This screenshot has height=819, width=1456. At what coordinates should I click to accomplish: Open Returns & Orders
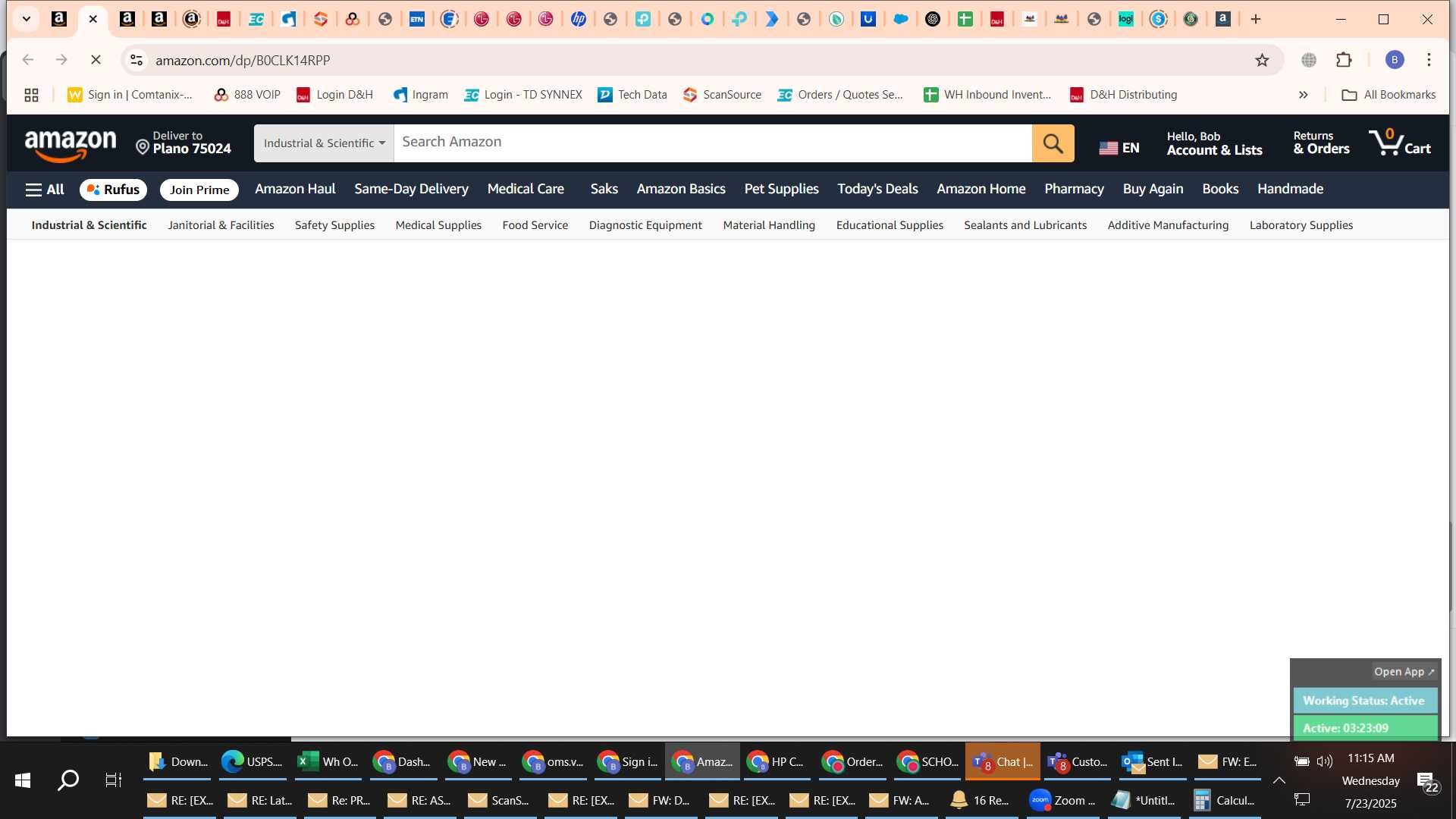click(1321, 143)
